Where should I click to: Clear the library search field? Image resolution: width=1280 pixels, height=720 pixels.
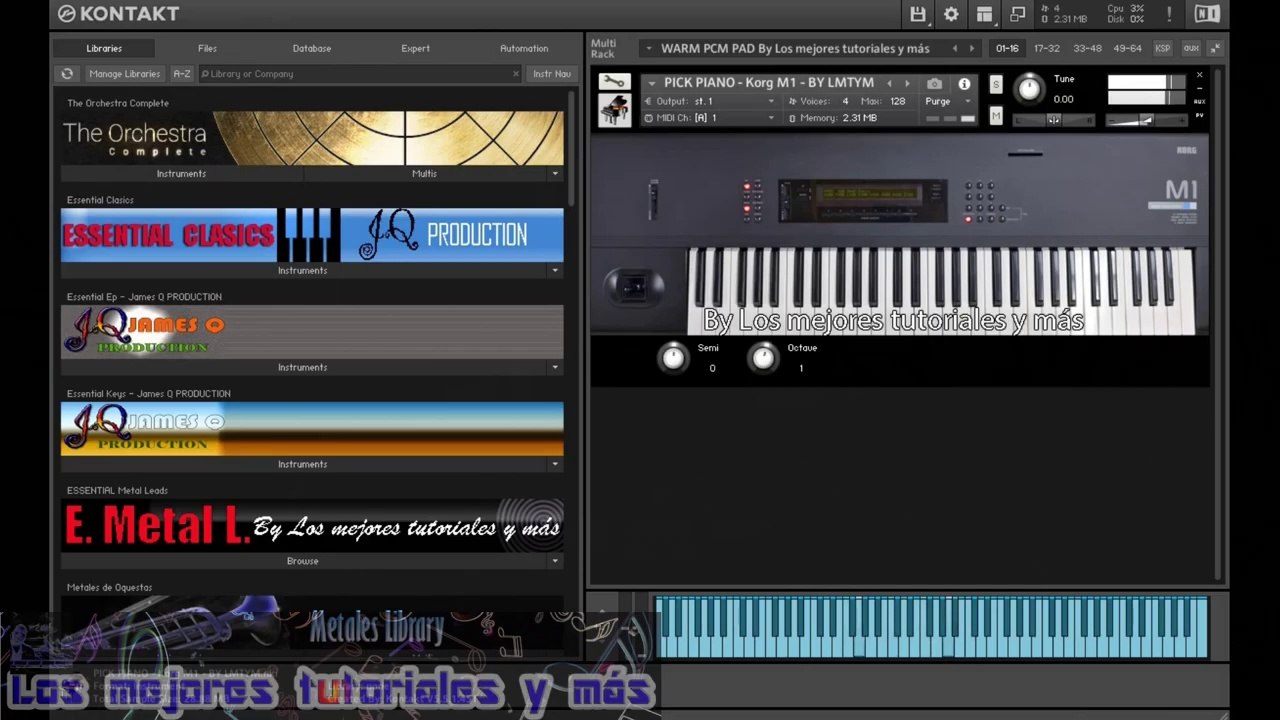(x=516, y=74)
